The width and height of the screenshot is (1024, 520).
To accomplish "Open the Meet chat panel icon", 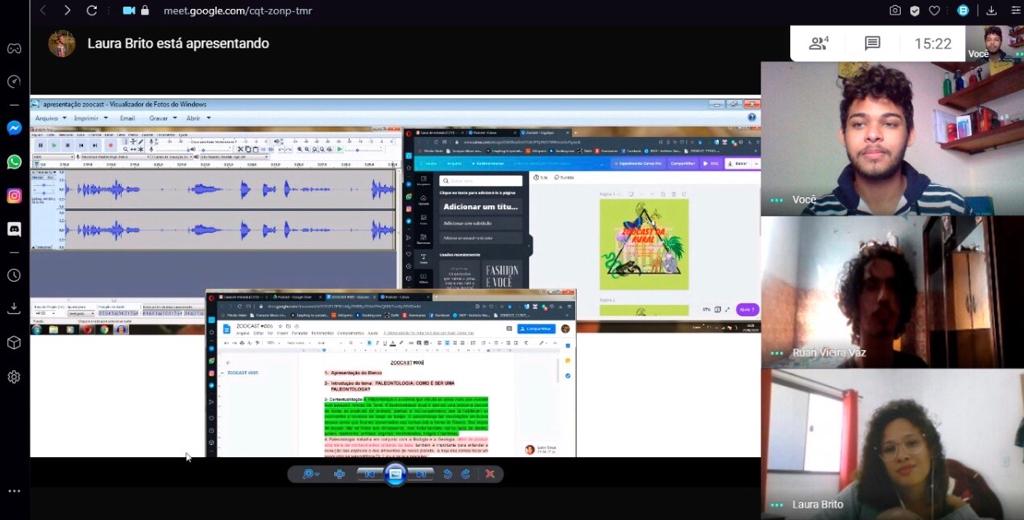I will pos(872,43).
